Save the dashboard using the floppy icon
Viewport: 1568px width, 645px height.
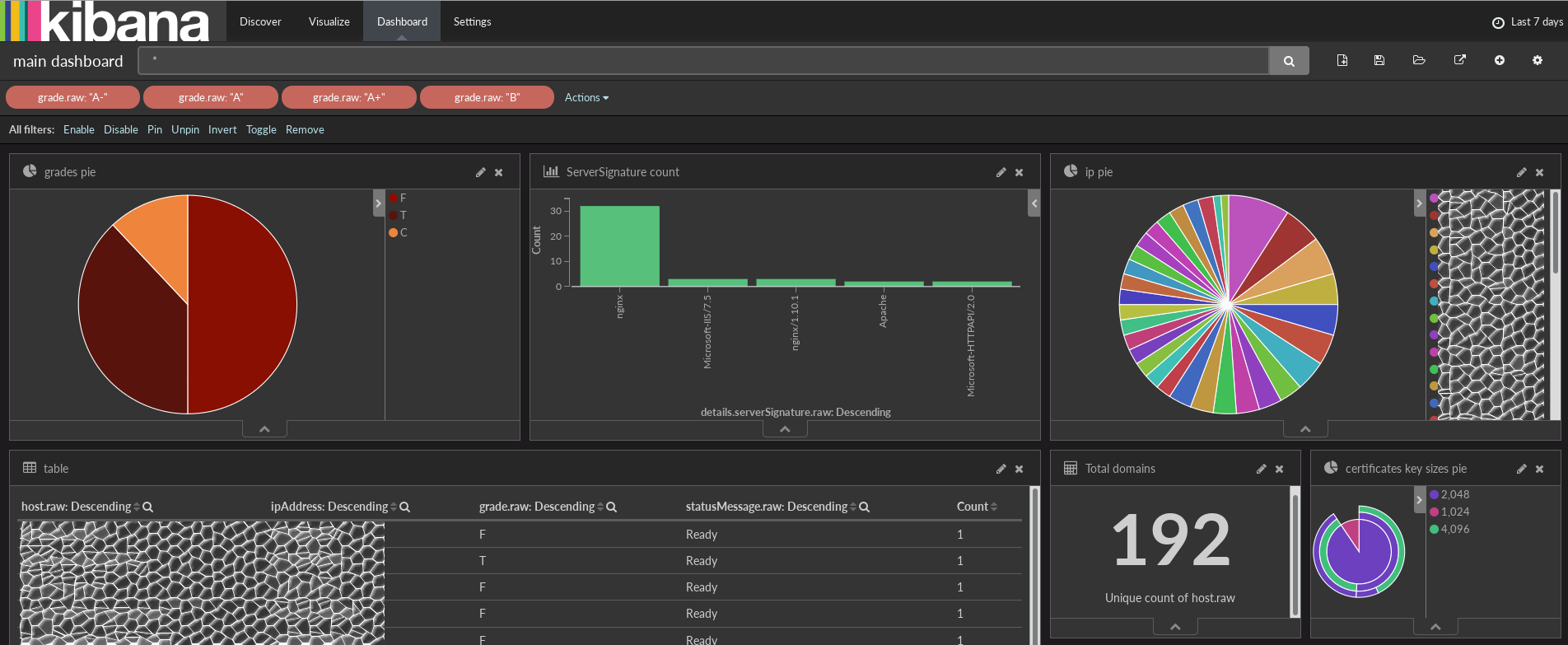pos(1379,60)
